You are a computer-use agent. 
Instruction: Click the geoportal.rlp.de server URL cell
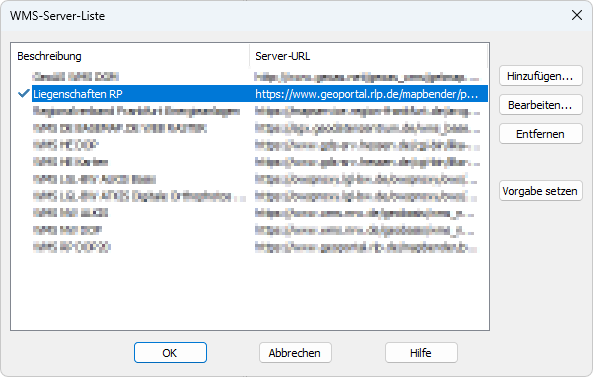[x=366, y=94]
